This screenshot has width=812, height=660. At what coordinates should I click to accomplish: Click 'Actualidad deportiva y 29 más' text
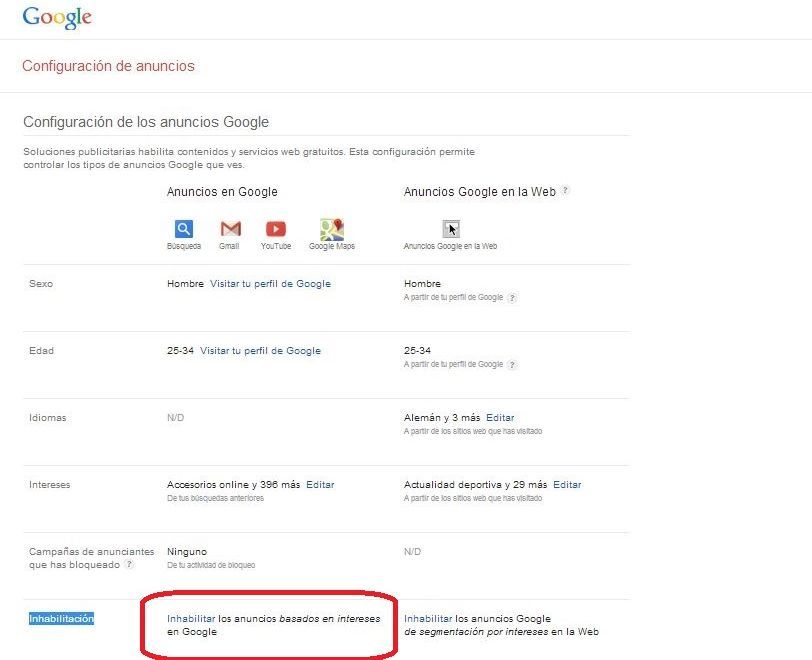[x=475, y=484]
